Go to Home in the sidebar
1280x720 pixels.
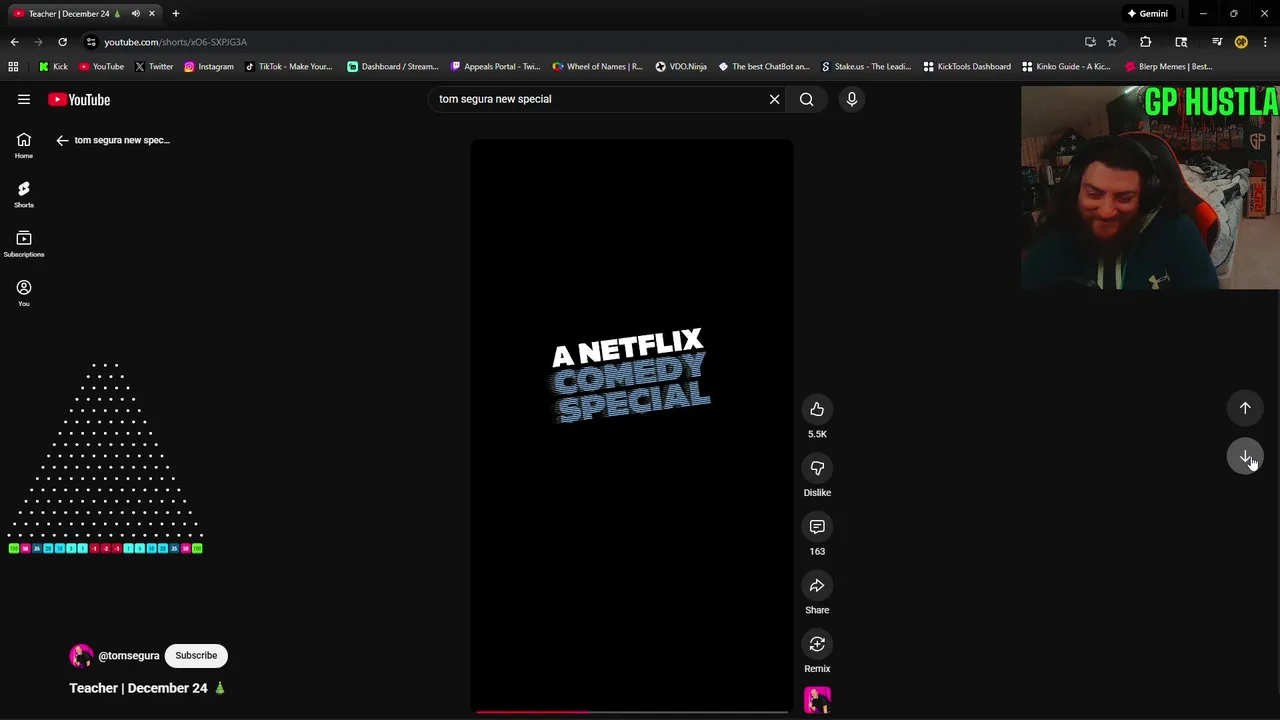tap(24, 145)
